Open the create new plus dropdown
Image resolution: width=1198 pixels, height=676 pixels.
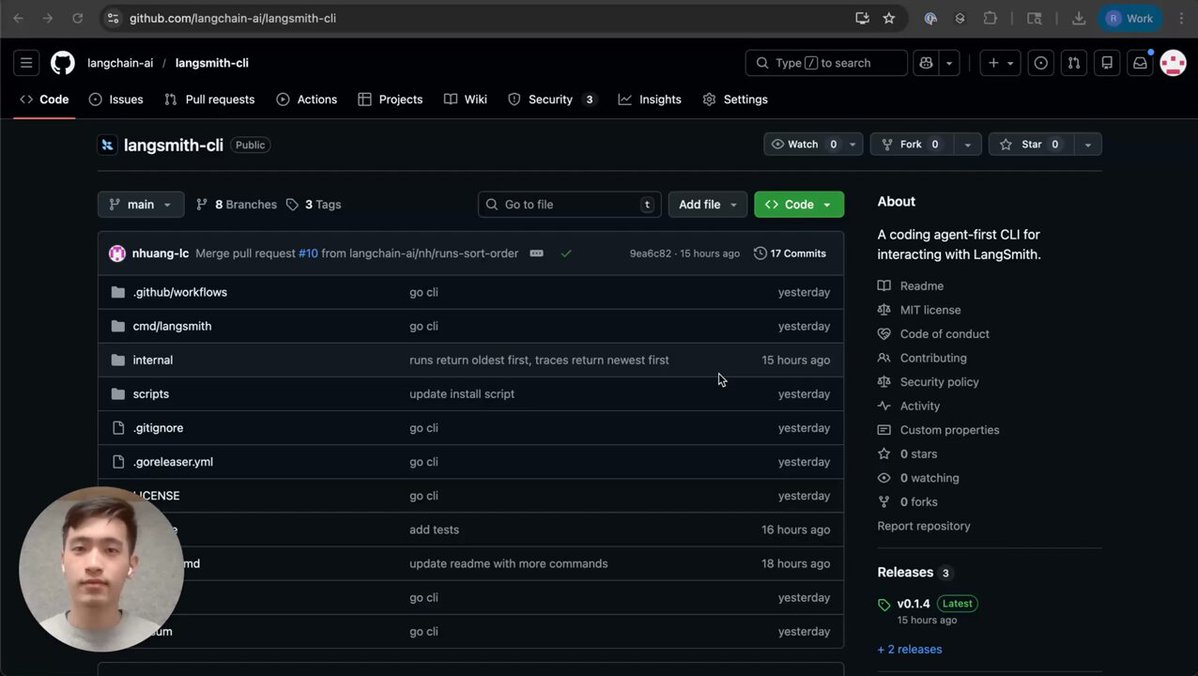tap(999, 63)
